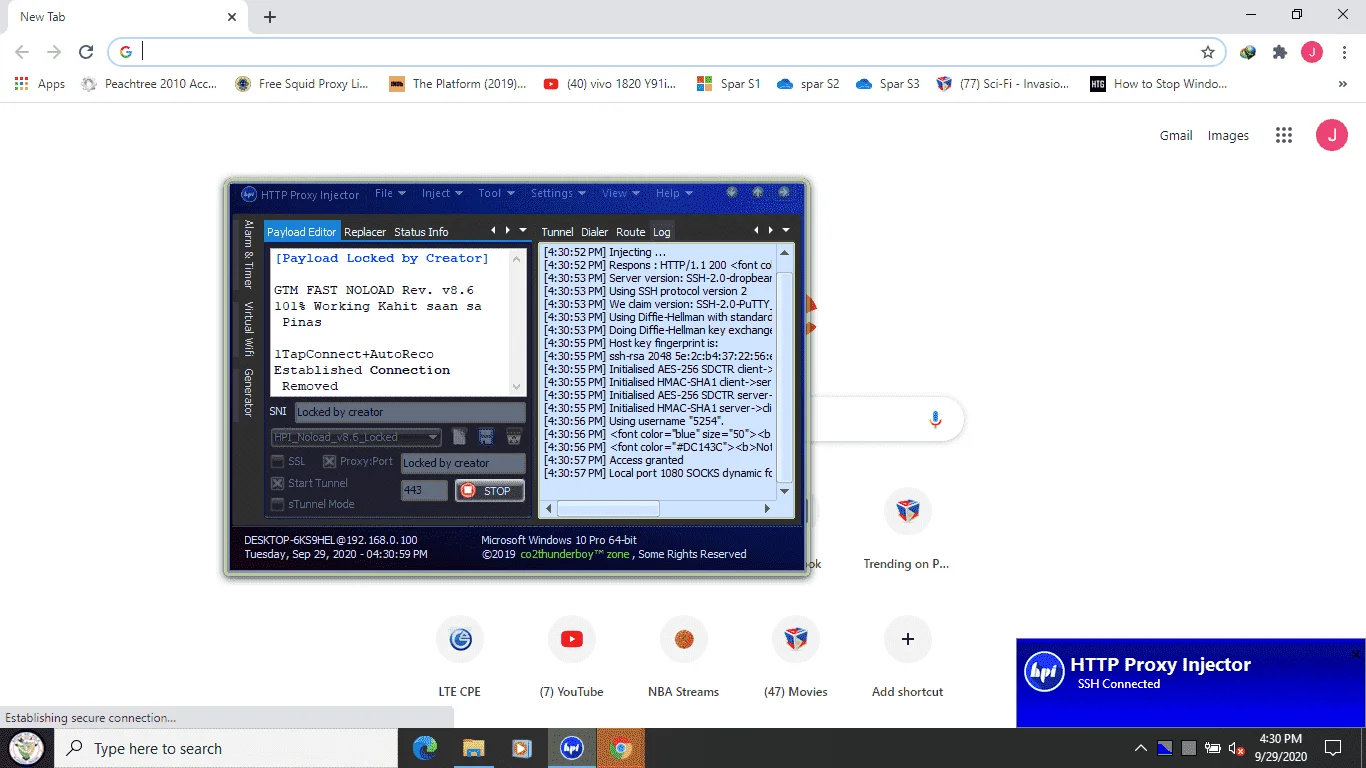1366x768 pixels.
Task: Switch to the Dialer tab
Action: coord(595,232)
